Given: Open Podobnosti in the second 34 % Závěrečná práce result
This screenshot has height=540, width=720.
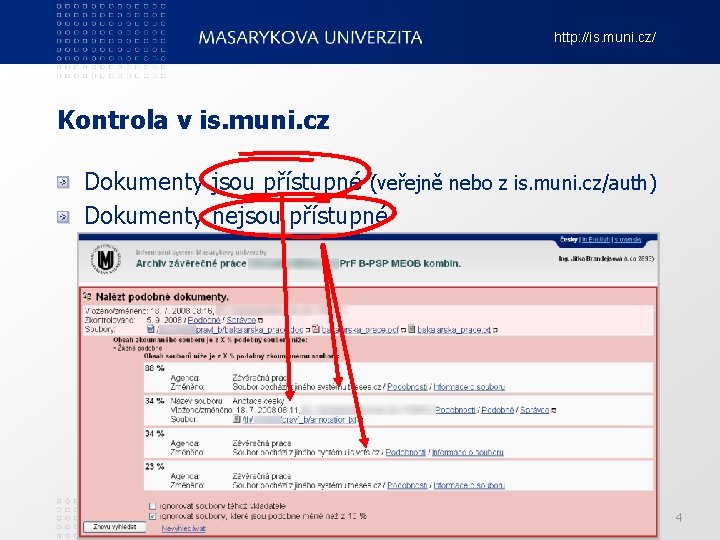Looking at the screenshot, I should point(406,452).
